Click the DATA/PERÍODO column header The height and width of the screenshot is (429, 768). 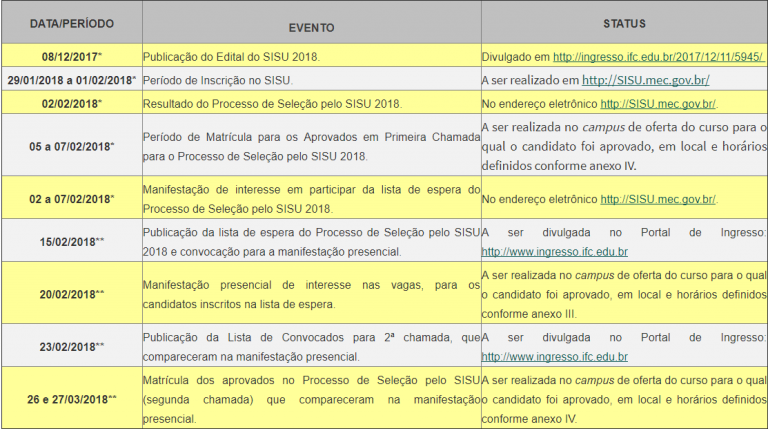coord(70,22)
